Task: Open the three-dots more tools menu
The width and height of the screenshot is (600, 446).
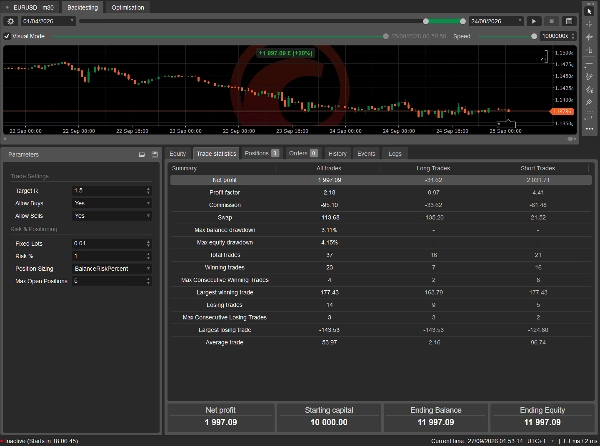Action: tap(589, 129)
